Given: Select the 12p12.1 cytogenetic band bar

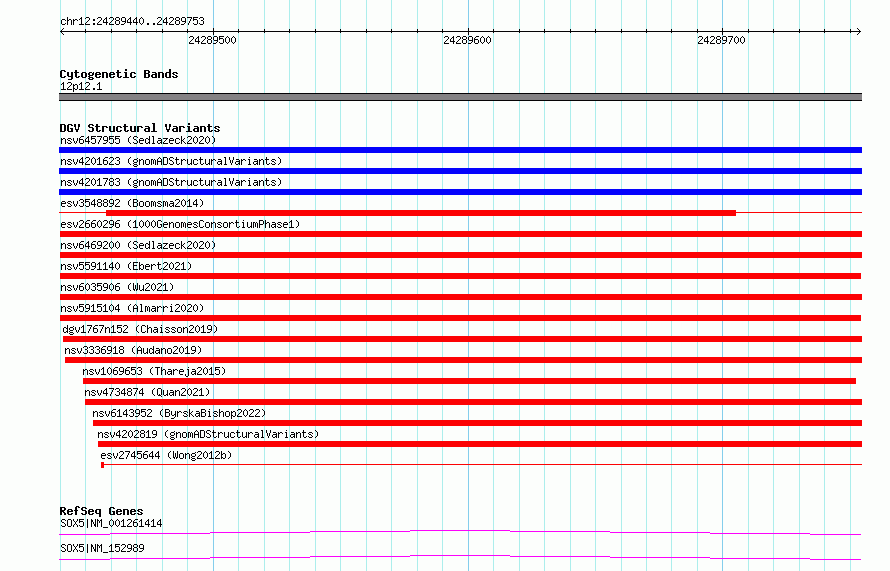Looking at the screenshot, I should (460, 97).
